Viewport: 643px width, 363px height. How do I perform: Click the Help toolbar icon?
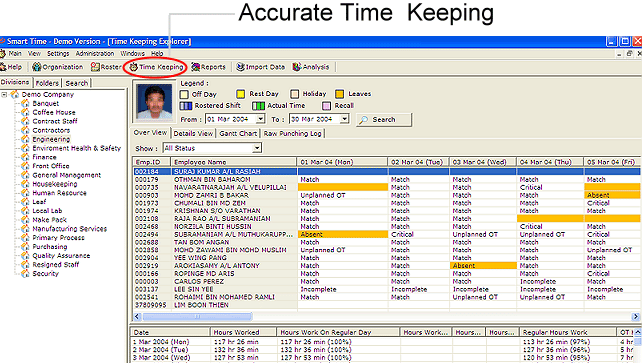point(3,67)
